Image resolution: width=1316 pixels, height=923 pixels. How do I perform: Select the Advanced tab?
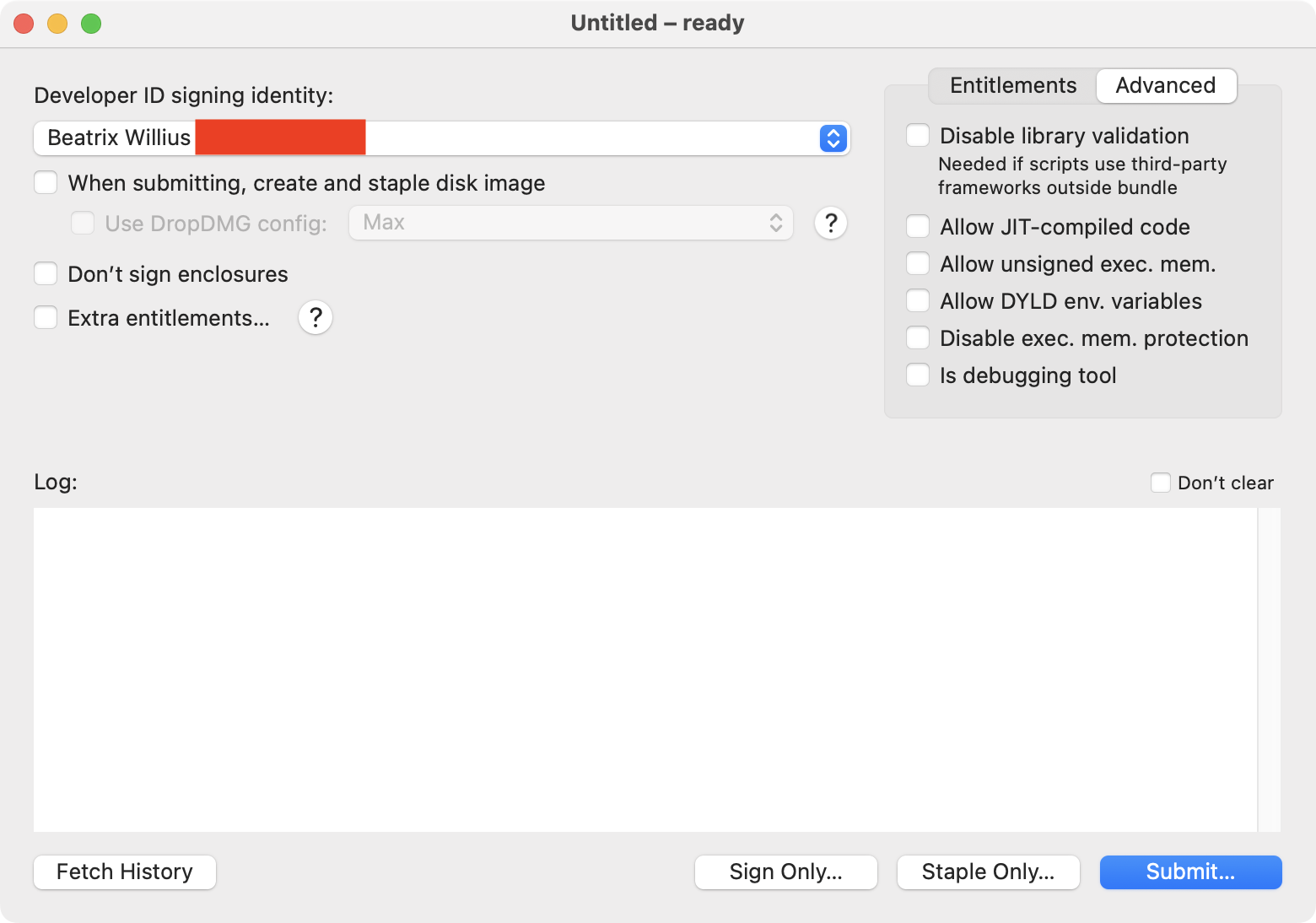[x=1166, y=86]
